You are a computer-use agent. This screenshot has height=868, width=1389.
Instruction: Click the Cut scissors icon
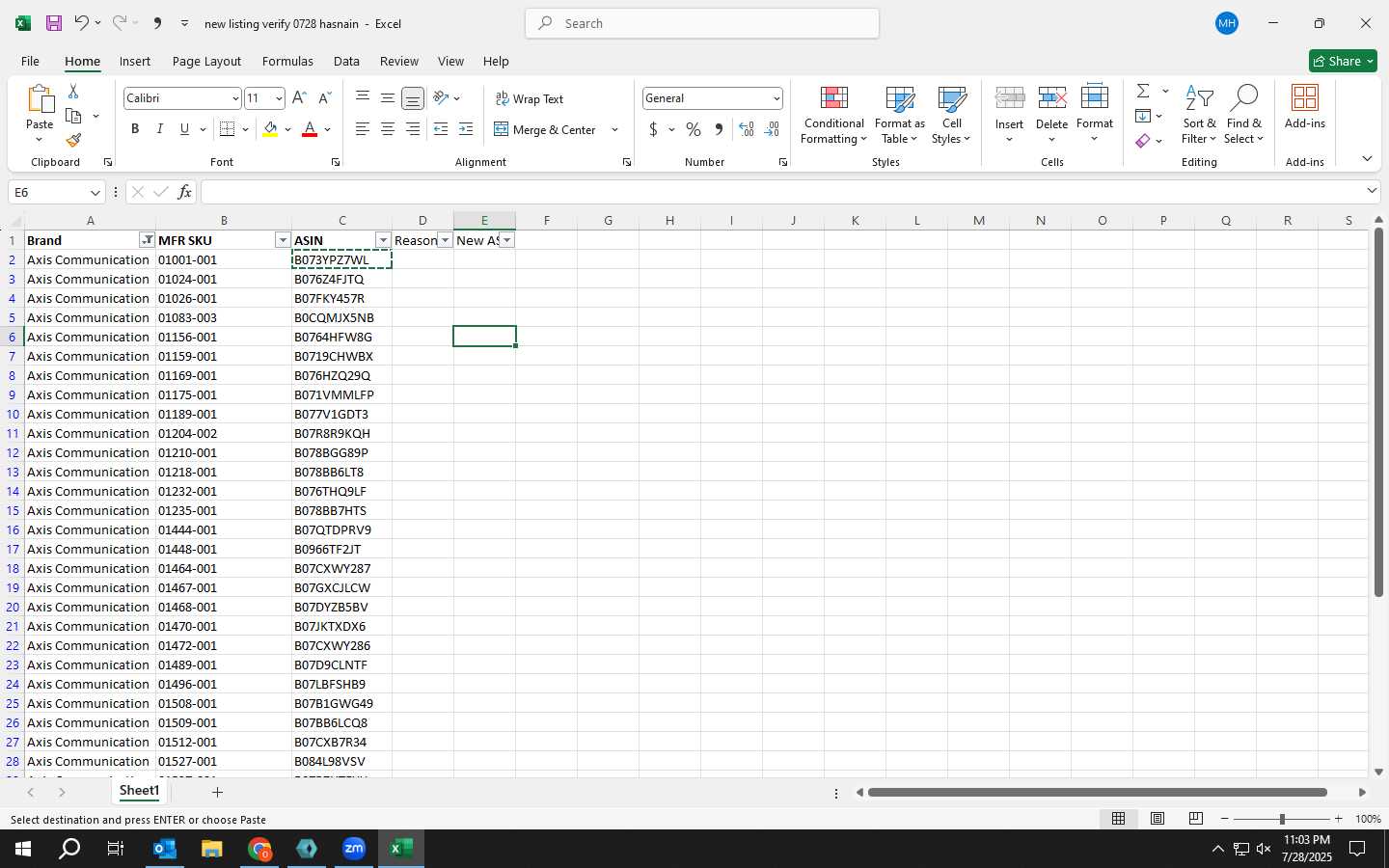(73, 91)
